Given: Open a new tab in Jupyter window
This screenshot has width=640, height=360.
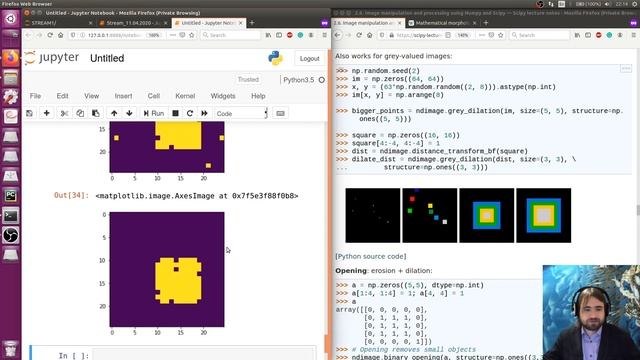Looking at the screenshot, I should tap(252, 23).
